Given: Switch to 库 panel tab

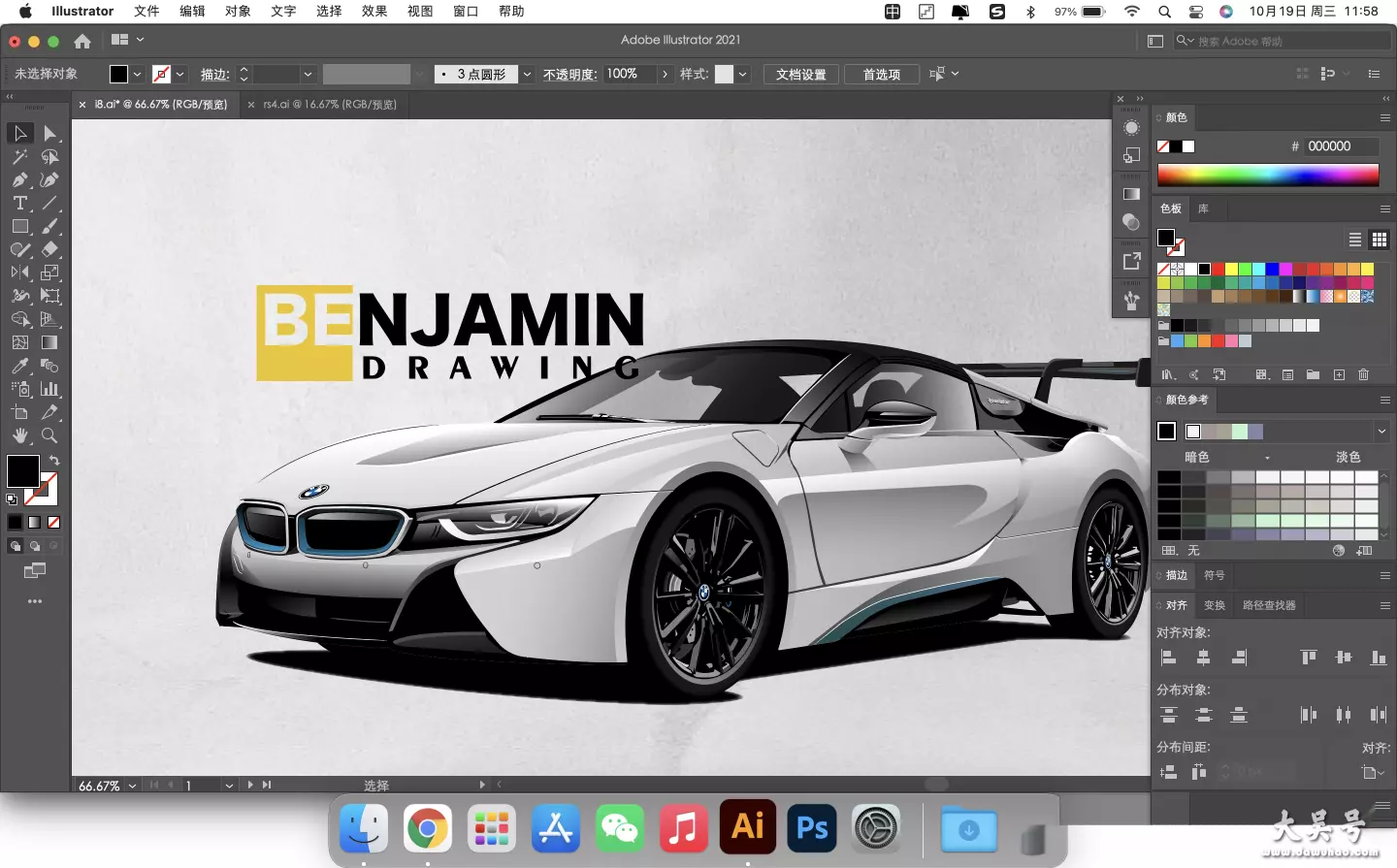Looking at the screenshot, I should [1203, 209].
